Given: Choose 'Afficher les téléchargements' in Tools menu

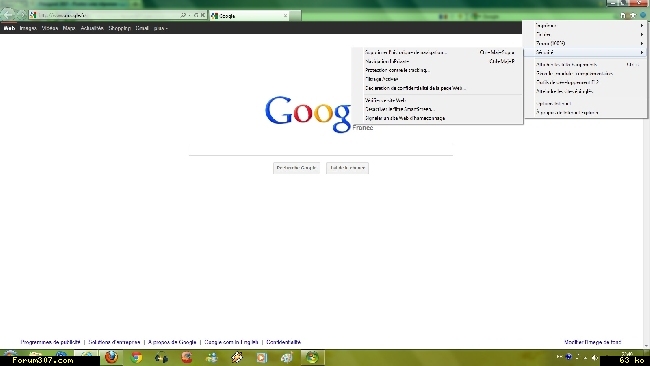Looking at the screenshot, I should click(x=585, y=65).
